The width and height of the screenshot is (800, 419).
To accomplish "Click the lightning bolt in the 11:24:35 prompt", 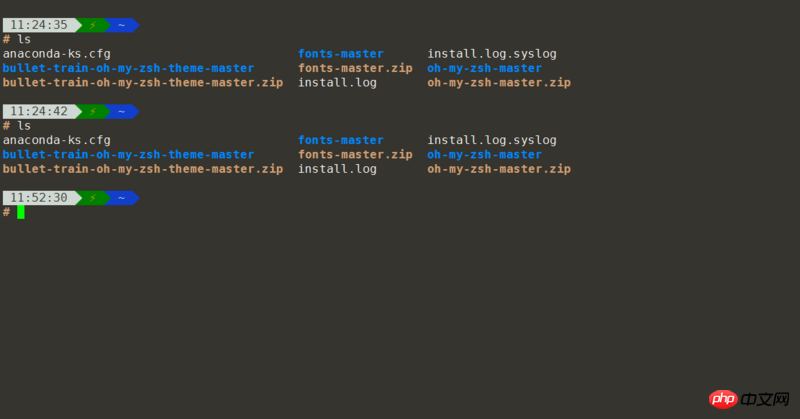I will pos(92,25).
